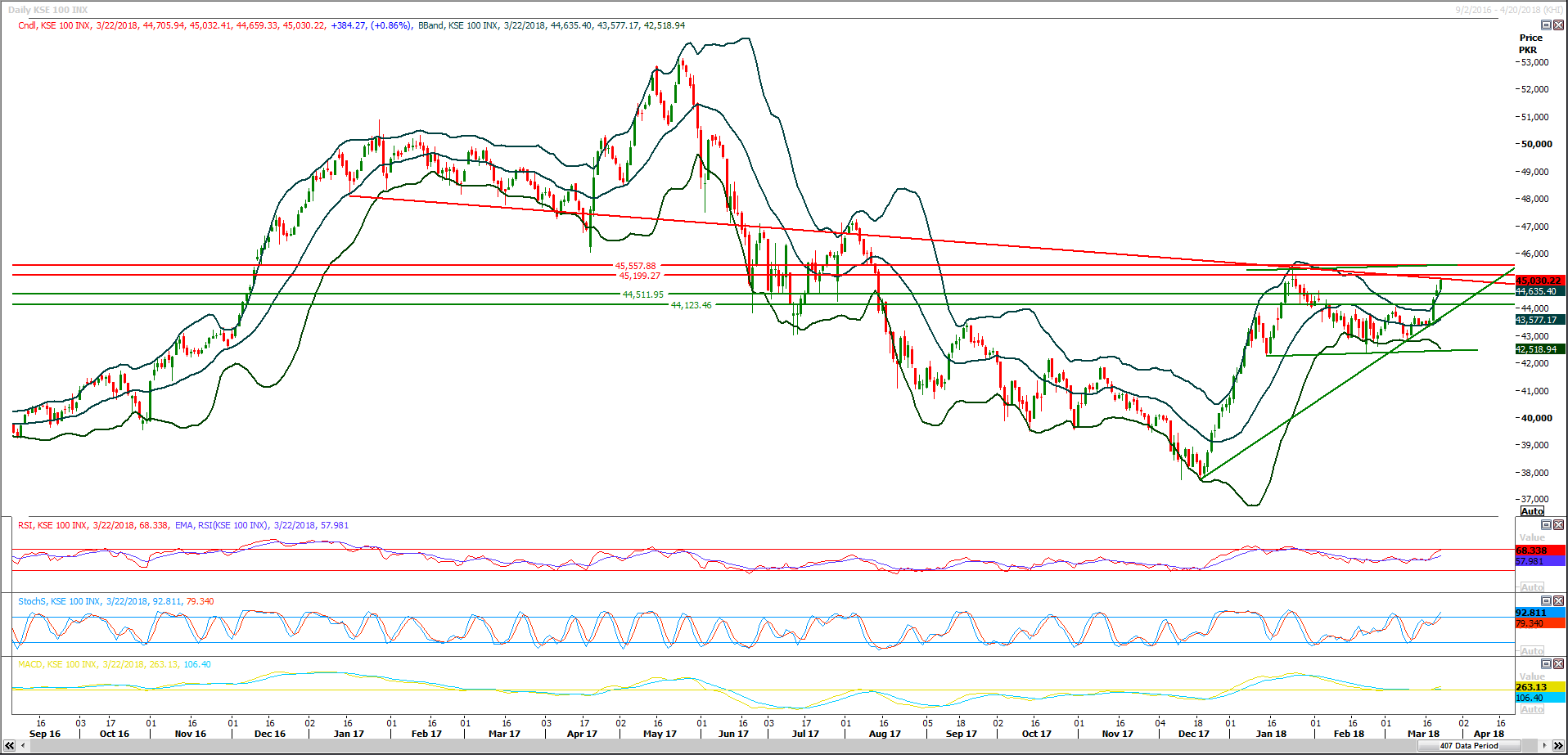Image resolution: width=1568 pixels, height=755 pixels.
Task: Minimize the MACD indicator panel
Action: [1546, 663]
